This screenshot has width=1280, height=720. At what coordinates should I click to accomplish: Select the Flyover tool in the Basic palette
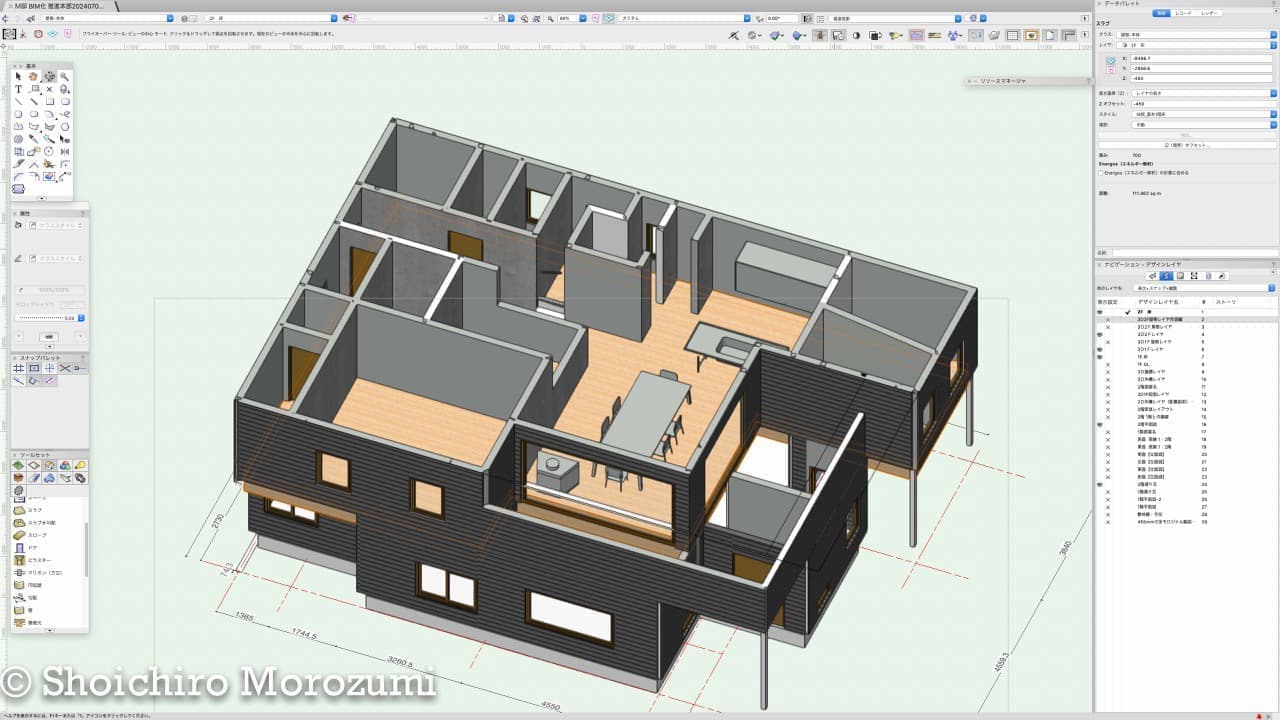(x=49, y=76)
